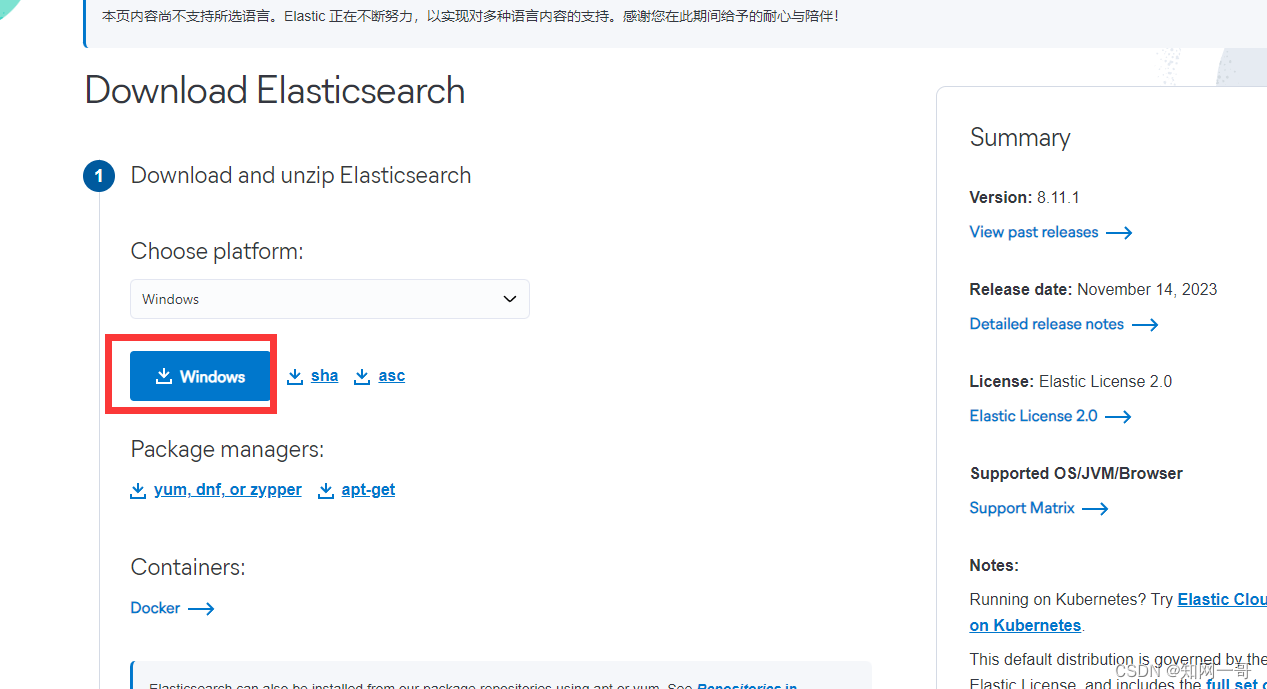Click the chevron on the Windows platform selector
This screenshot has width=1267, height=689.
[x=509, y=298]
